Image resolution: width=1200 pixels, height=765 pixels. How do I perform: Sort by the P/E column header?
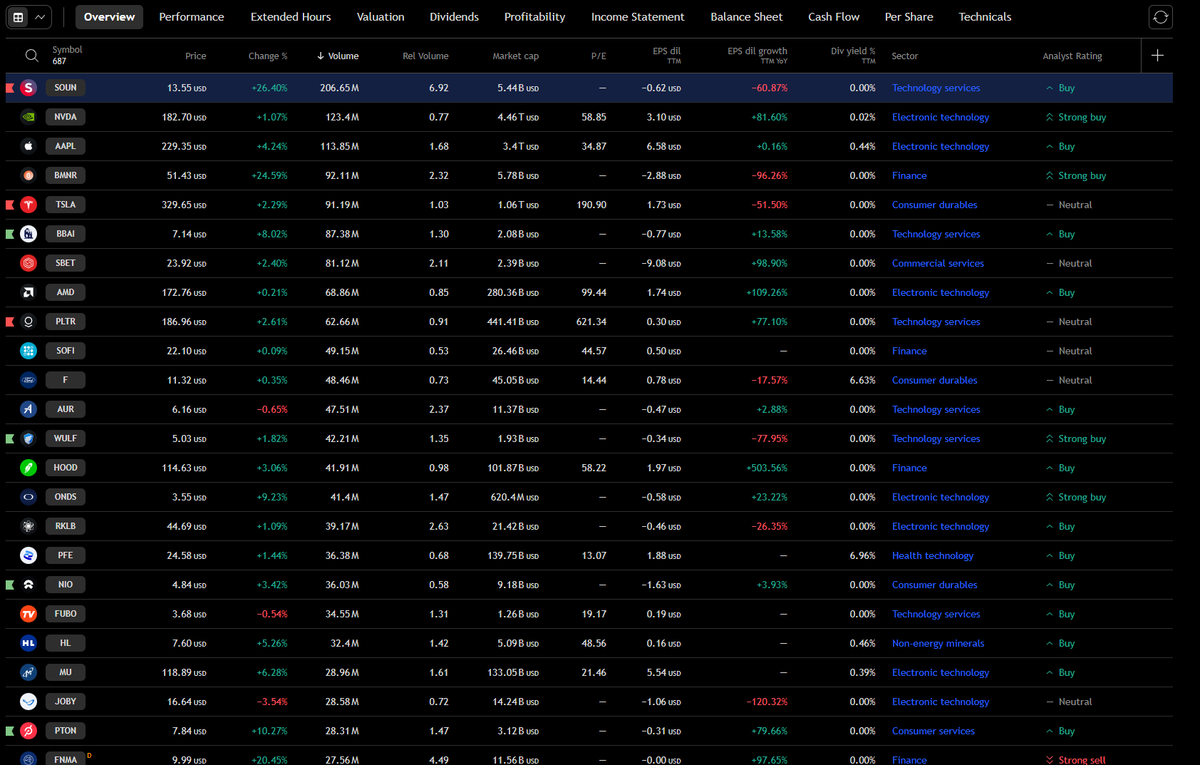[597, 56]
